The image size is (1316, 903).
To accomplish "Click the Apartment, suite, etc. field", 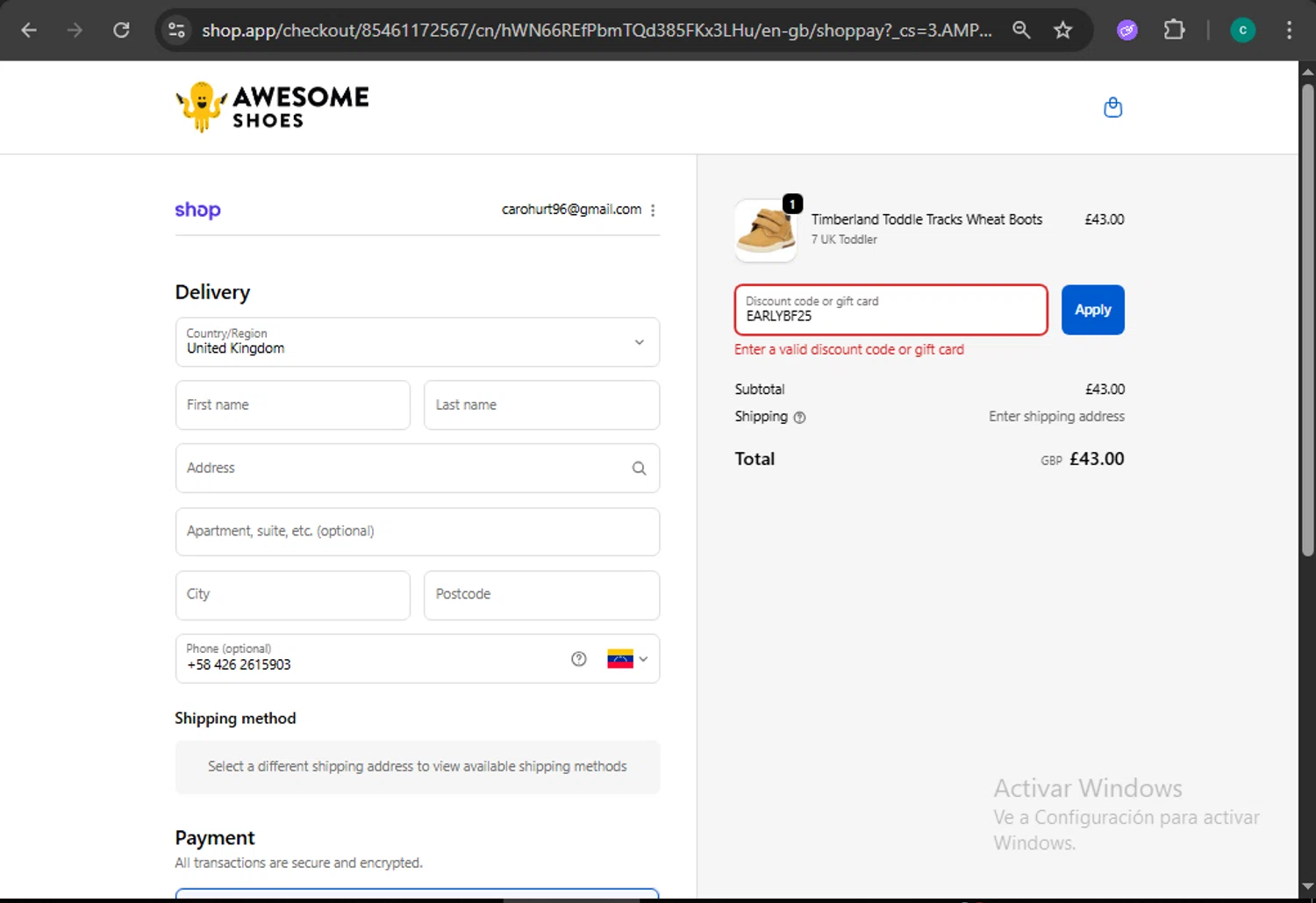I will (x=418, y=532).
